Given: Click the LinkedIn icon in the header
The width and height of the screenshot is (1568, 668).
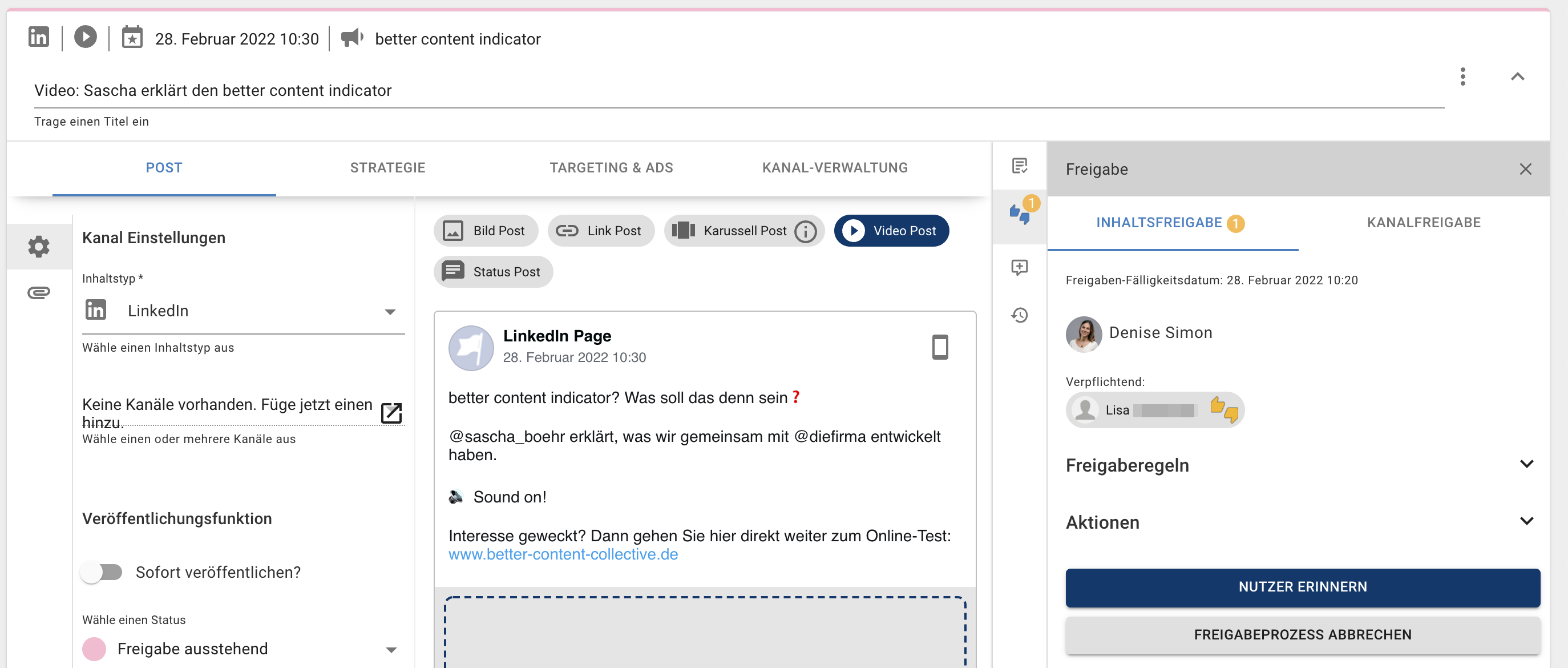Looking at the screenshot, I should coord(39,38).
